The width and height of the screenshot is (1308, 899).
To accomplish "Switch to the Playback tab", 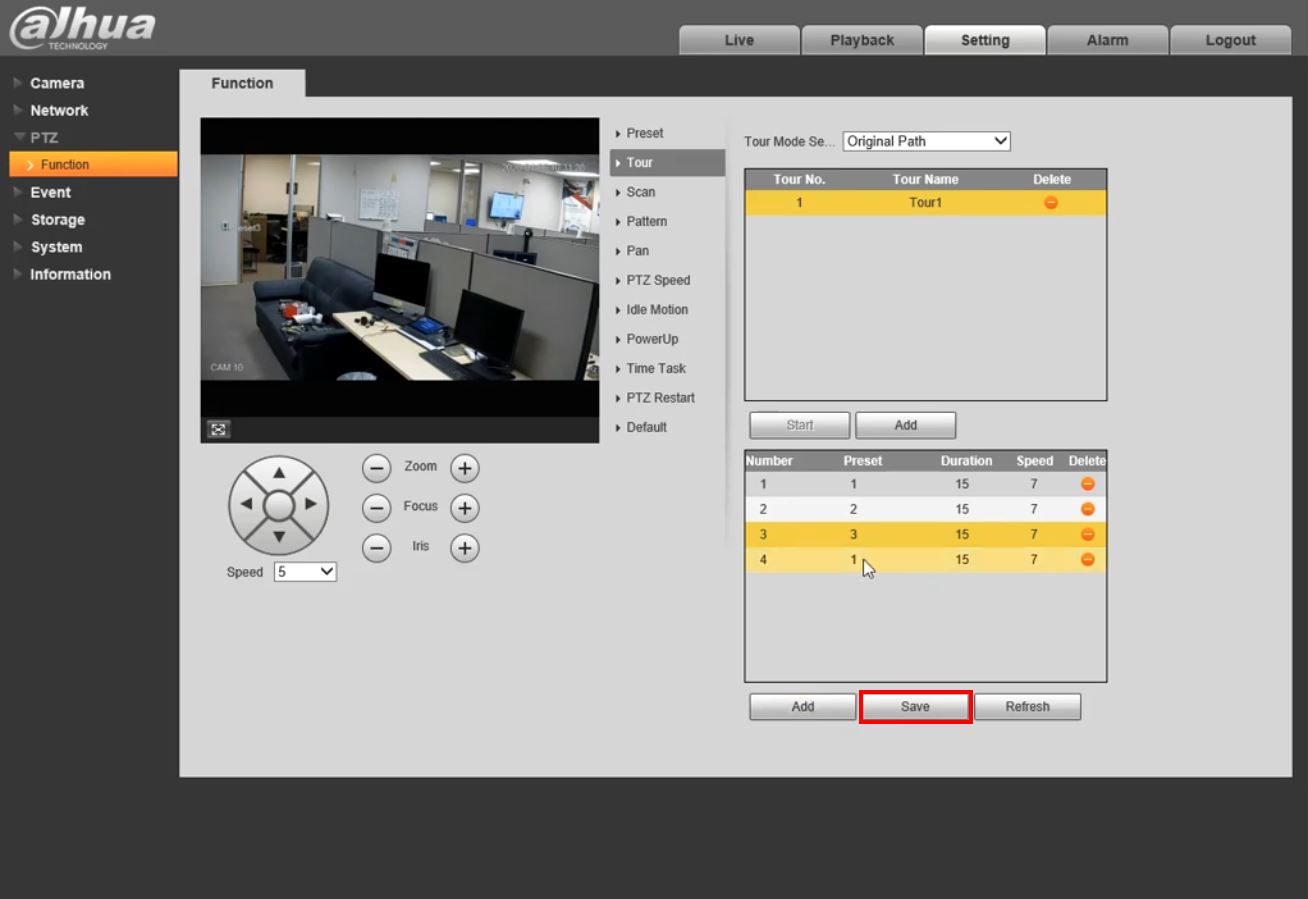I will pos(862,40).
